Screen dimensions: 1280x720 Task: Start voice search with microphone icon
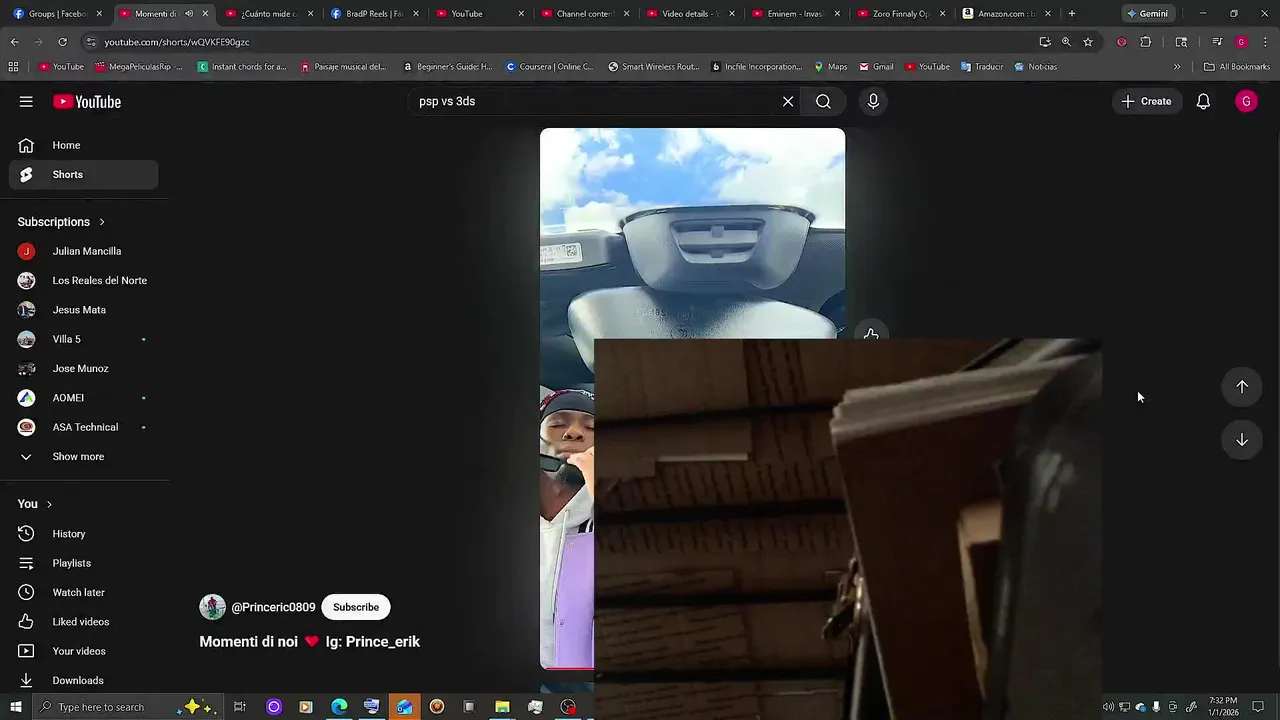click(873, 101)
